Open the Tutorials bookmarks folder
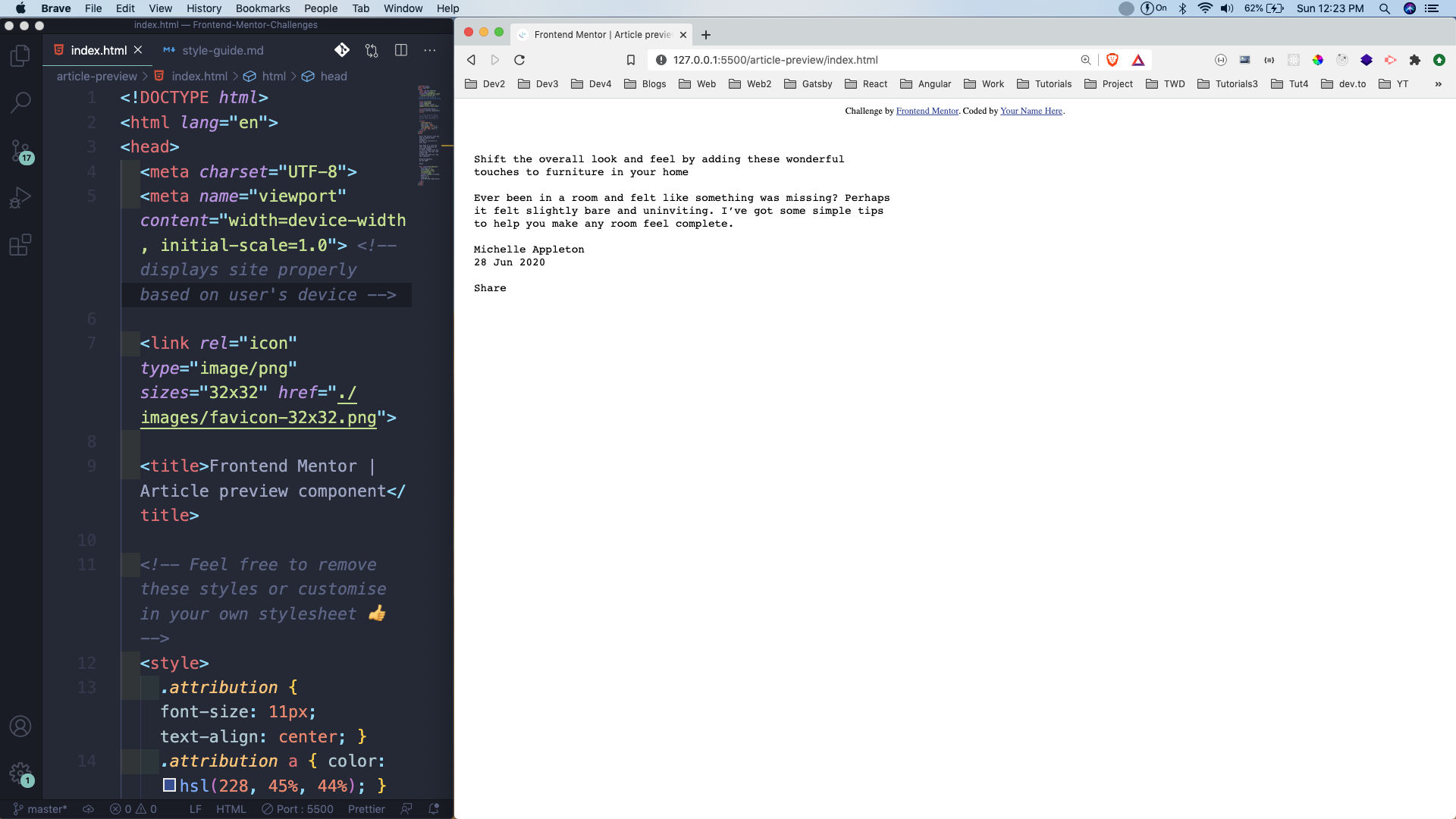Screen dimensions: 1456x819 [1044, 84]
